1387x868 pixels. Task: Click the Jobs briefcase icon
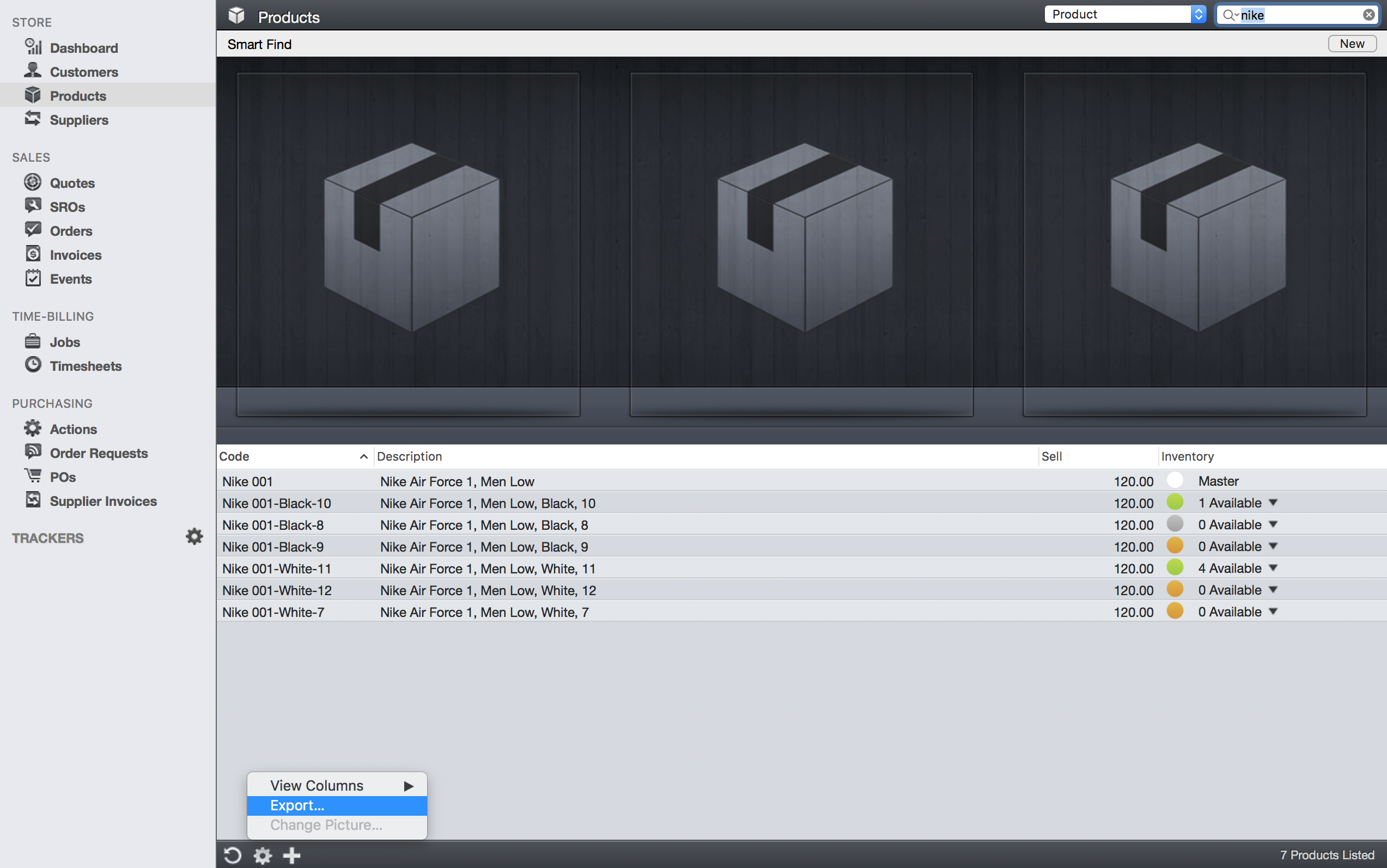[x=33, y=341]
